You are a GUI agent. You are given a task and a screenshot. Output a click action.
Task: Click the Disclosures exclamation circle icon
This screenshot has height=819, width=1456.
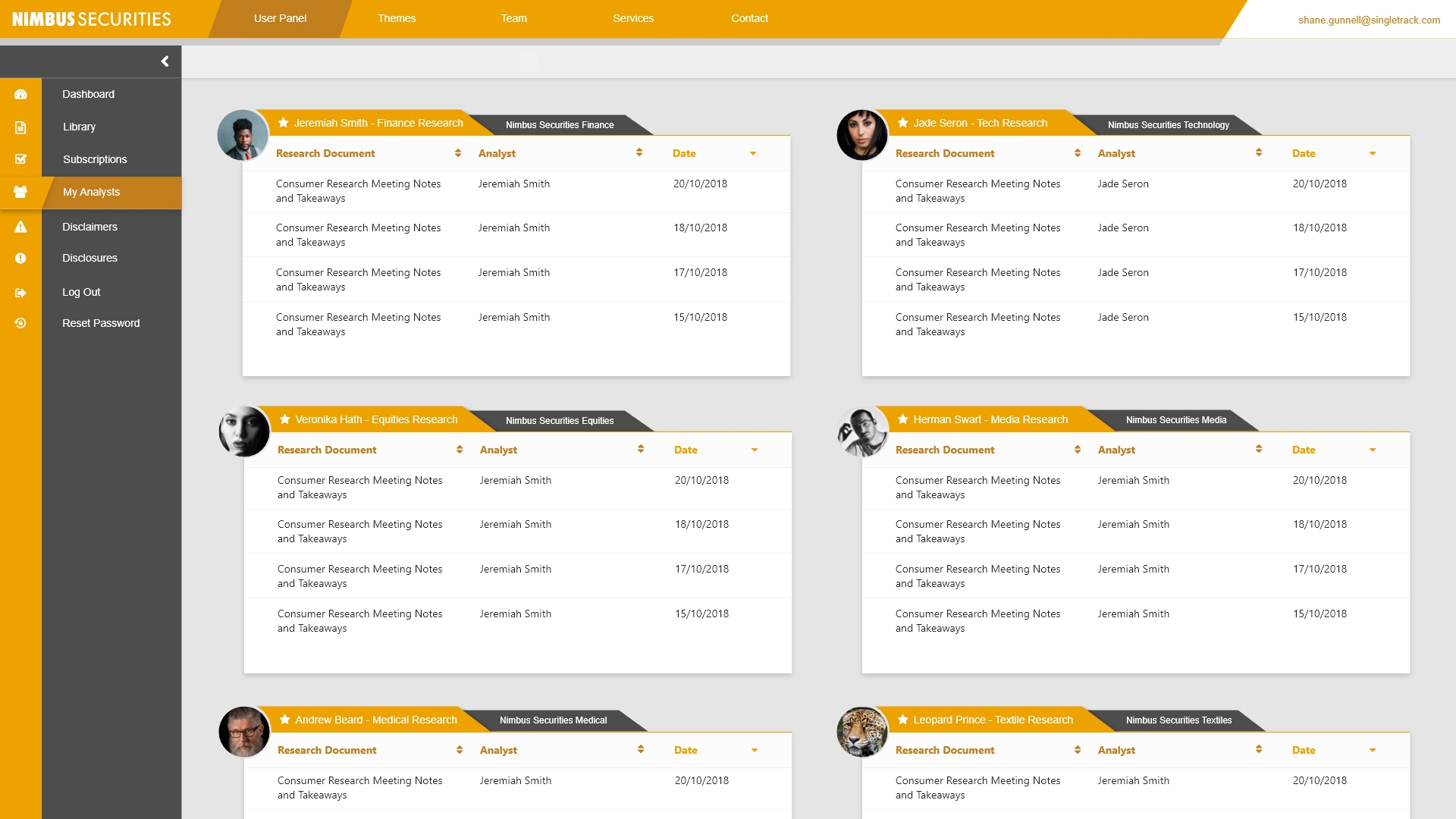click(x=20, y=259)
